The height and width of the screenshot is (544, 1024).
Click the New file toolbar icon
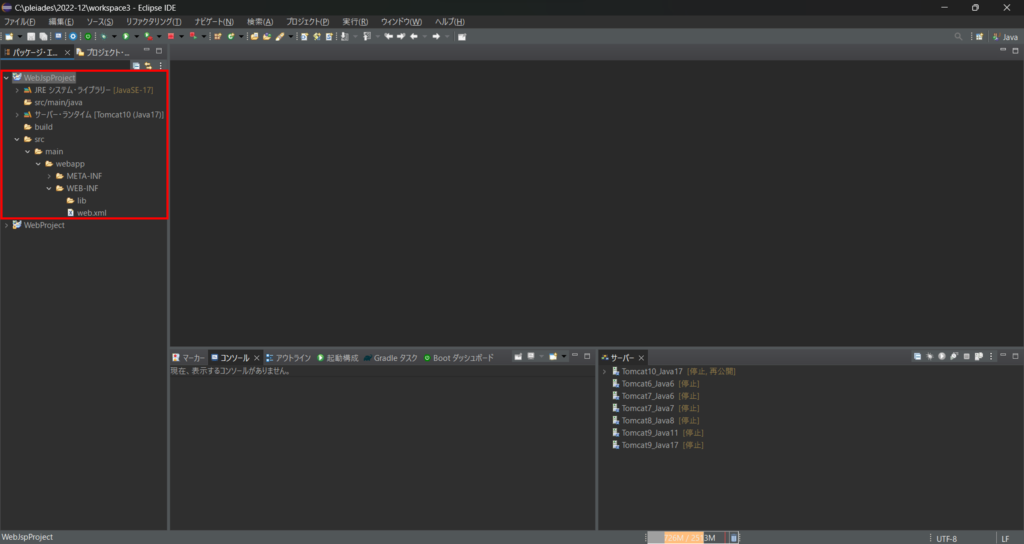click(8, 36)
